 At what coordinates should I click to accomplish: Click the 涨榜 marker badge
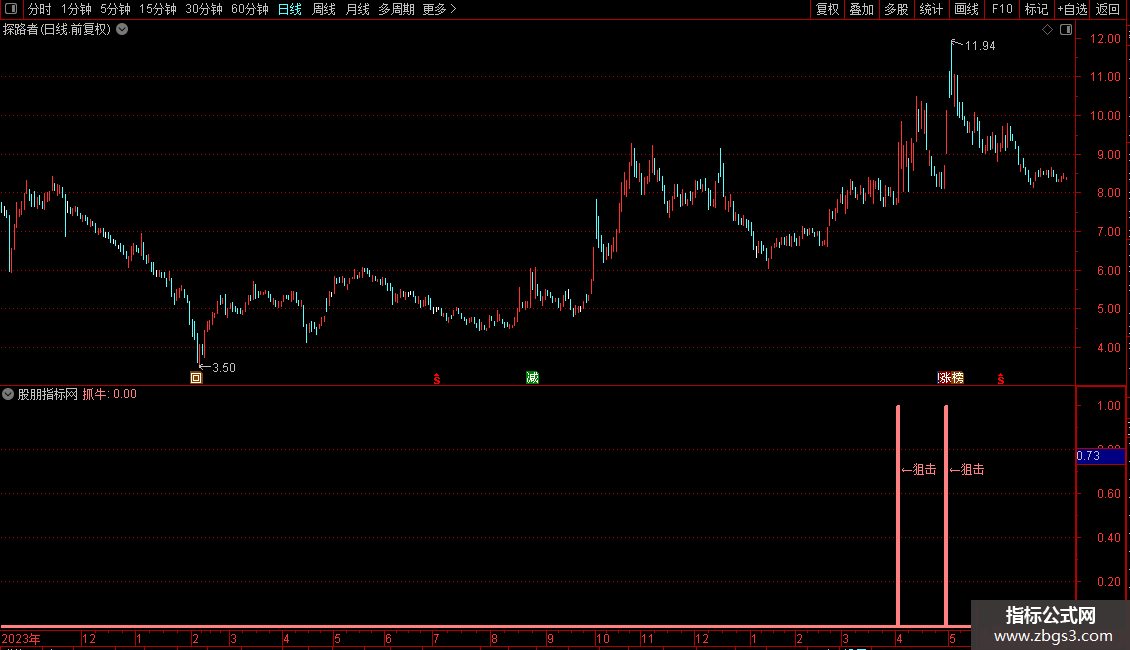951,378
